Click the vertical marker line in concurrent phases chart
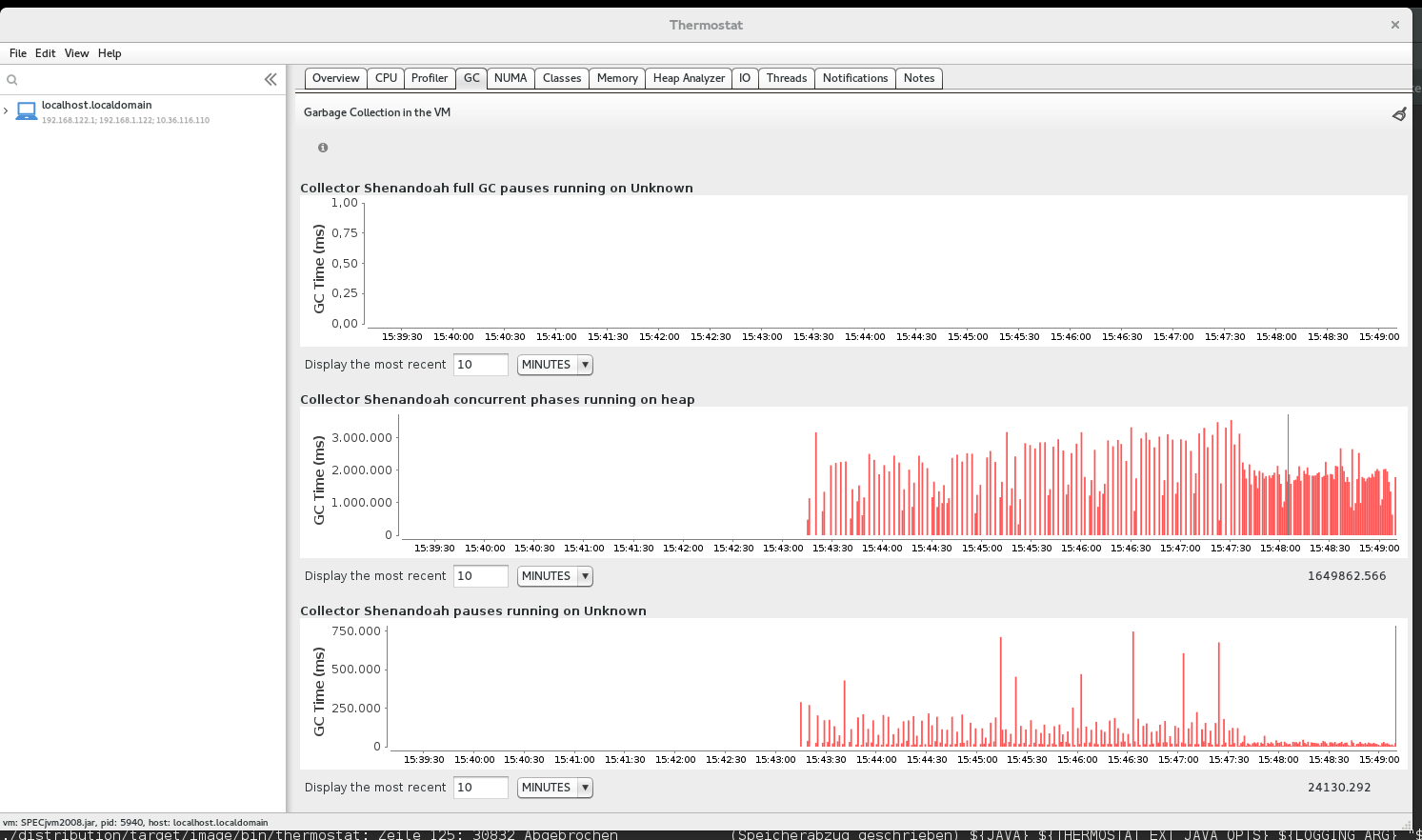Viewport: 1422px width, 840px height. [x=1288, y=474]
